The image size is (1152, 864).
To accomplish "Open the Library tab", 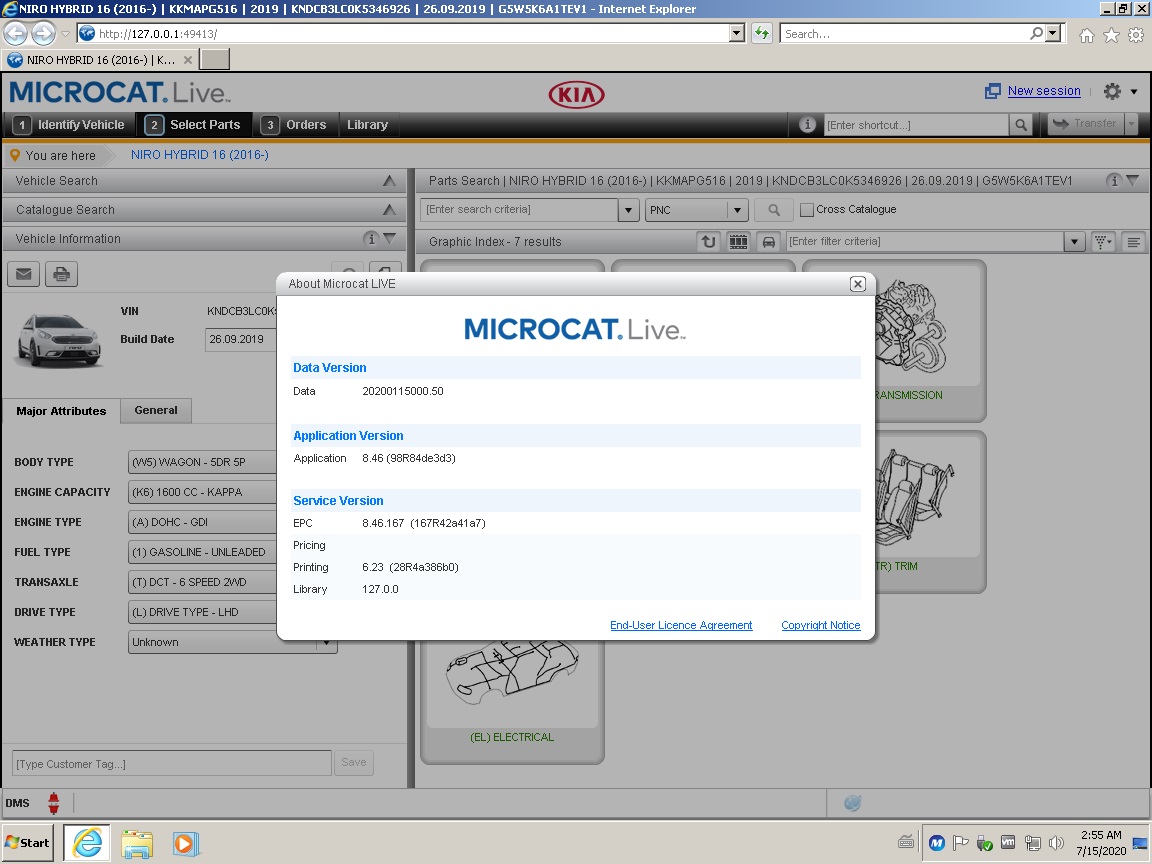I will [367, 125].
